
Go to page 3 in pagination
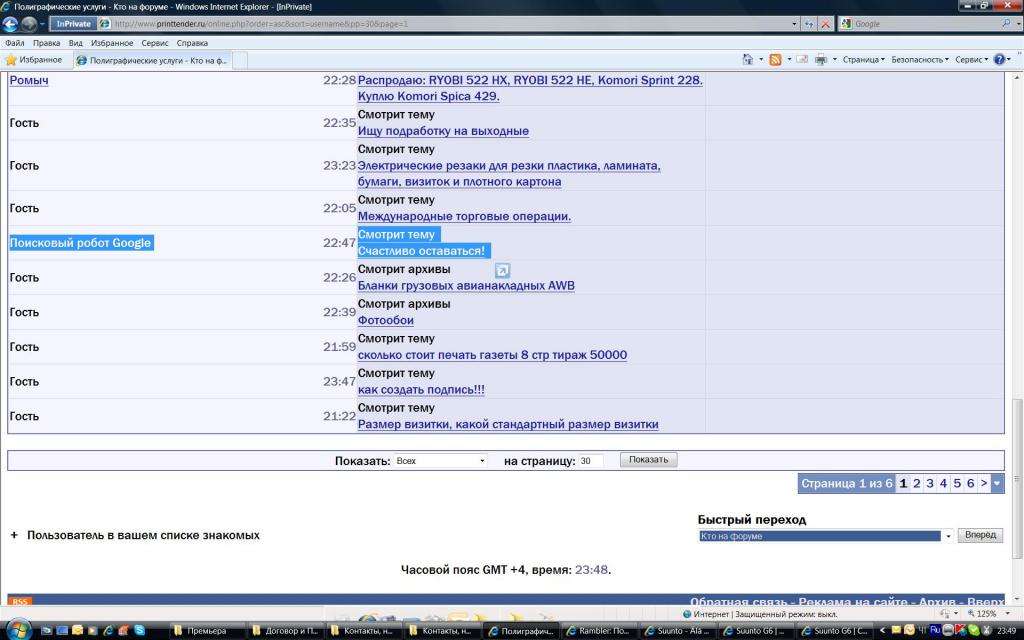point(929,484)
